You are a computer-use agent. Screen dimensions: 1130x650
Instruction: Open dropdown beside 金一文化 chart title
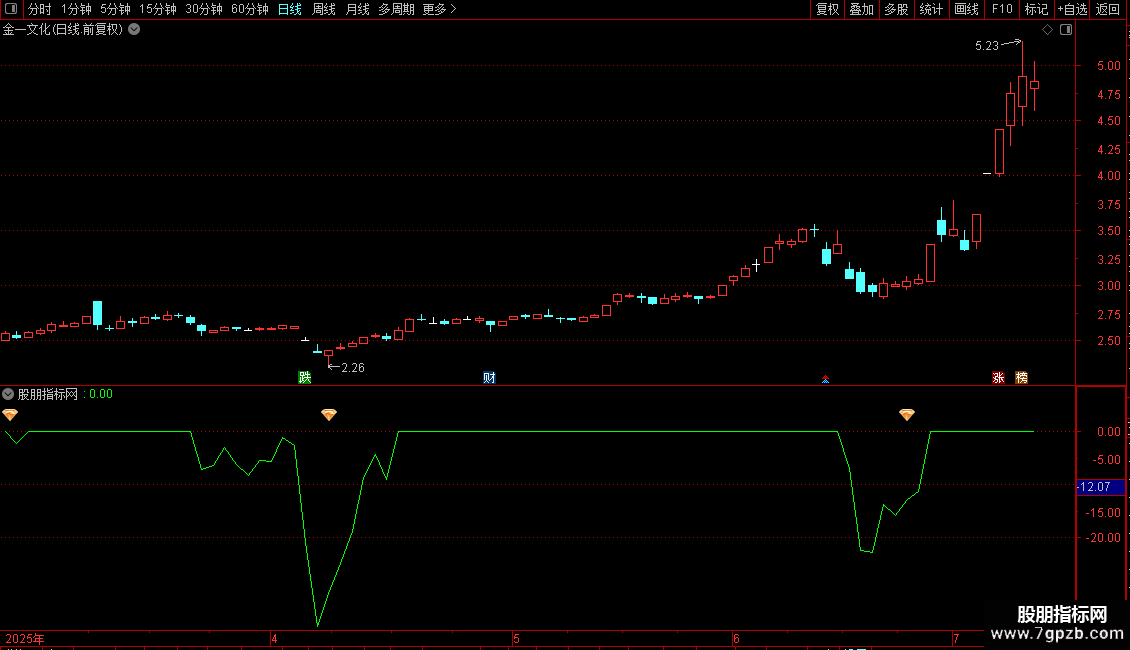(134, 30)
